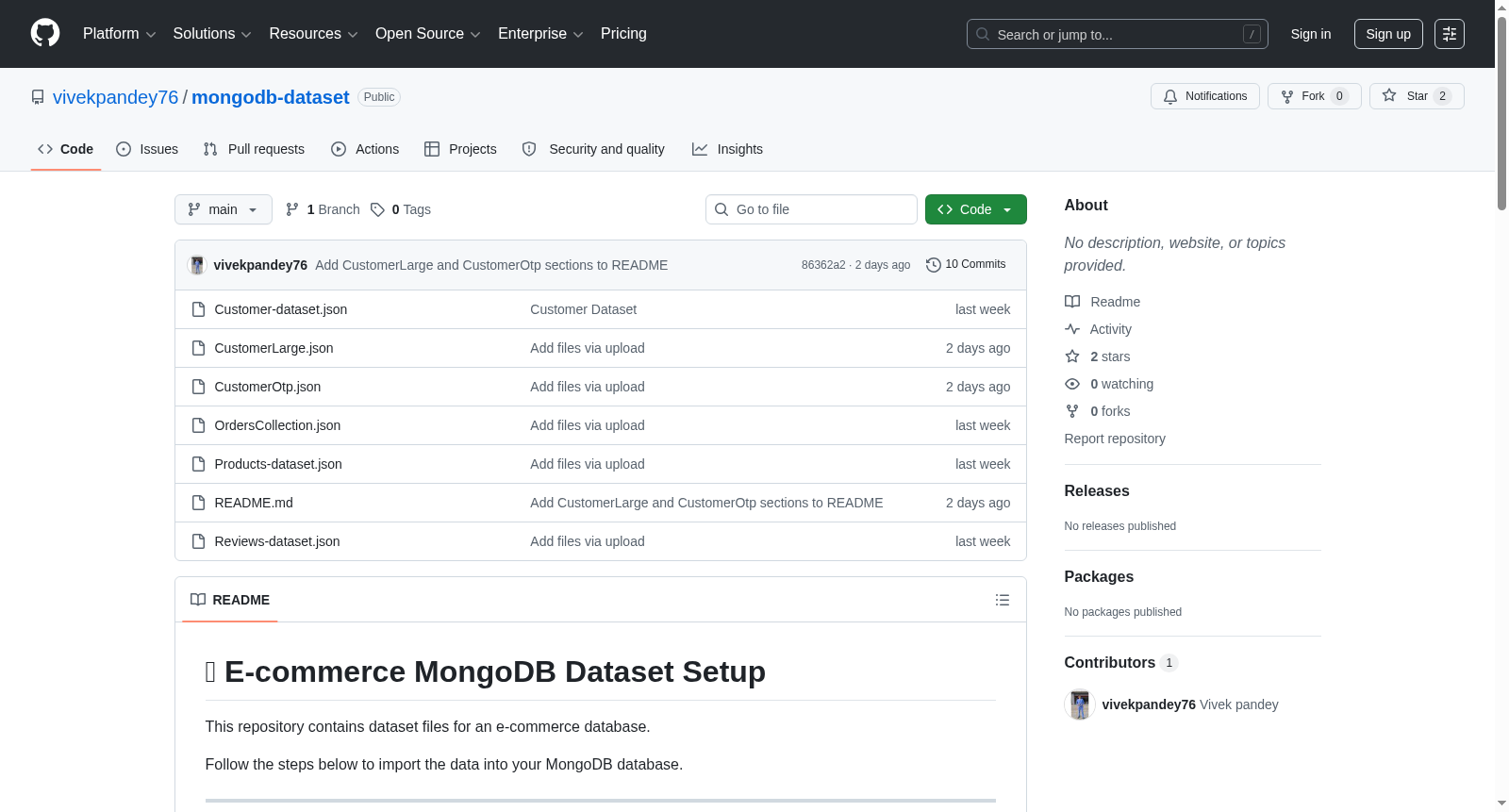1509x812 pixels.
Task: Open the appearance settings icon button
Action: point(1449,34)
